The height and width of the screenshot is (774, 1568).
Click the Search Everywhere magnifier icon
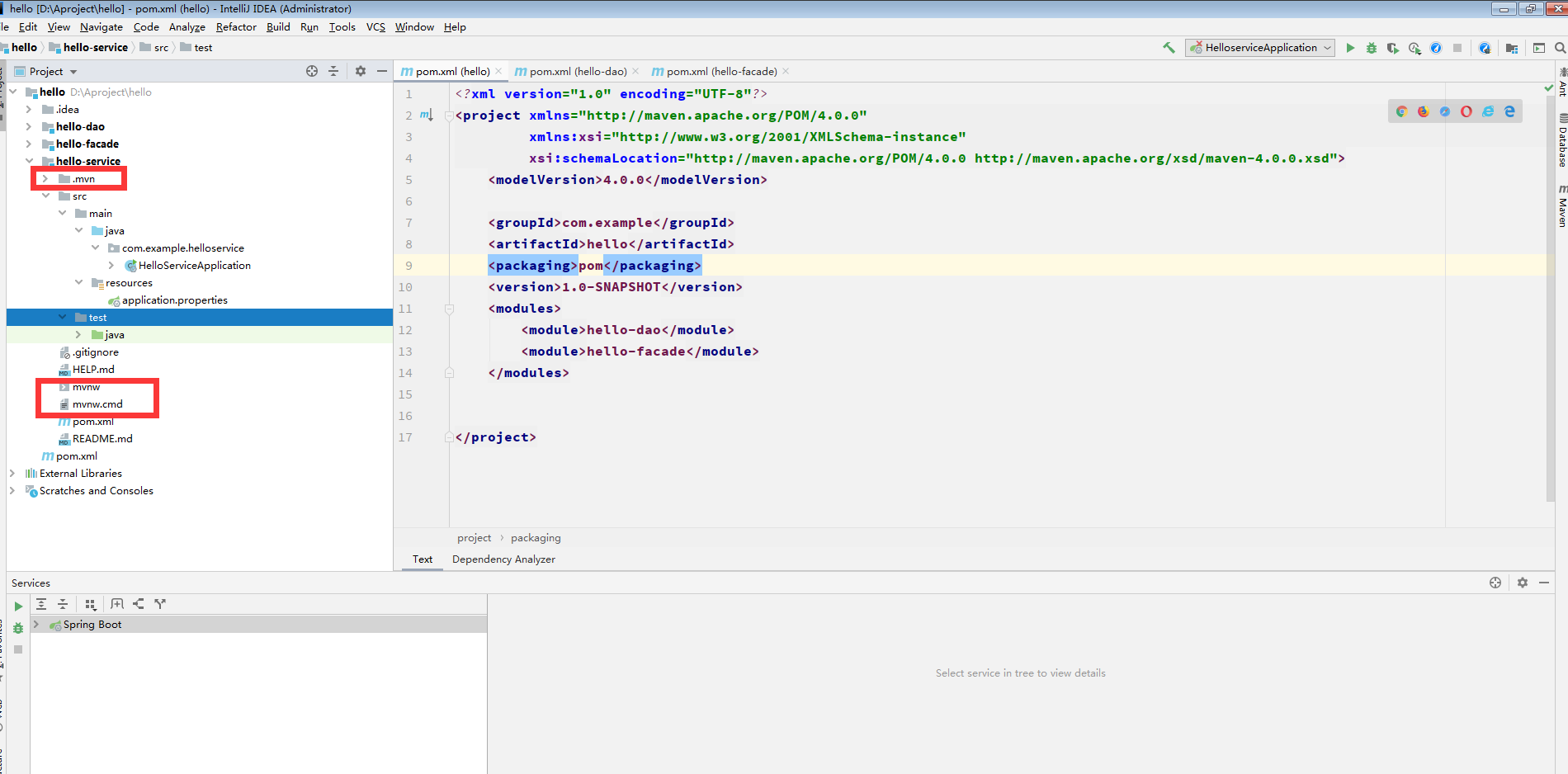point(1560,48)
